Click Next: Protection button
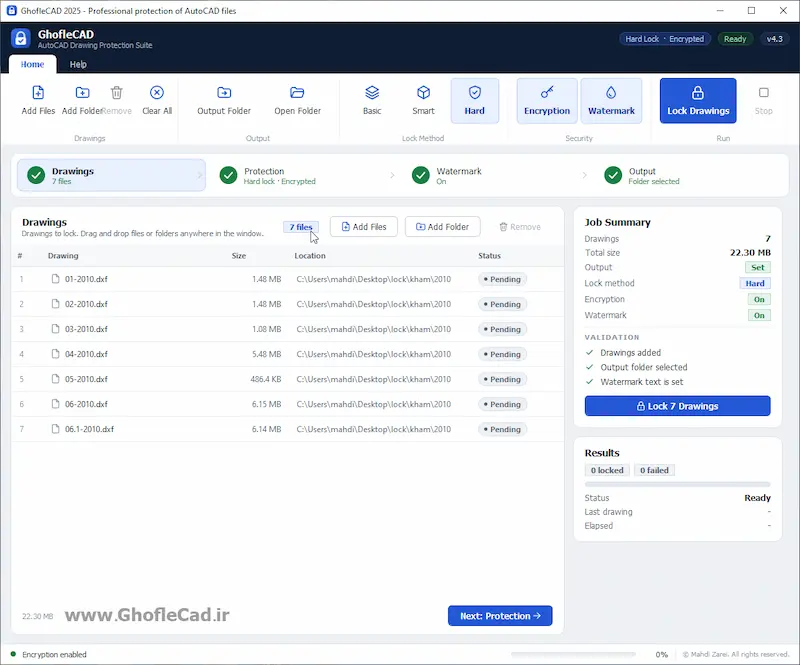 [500, 615]
